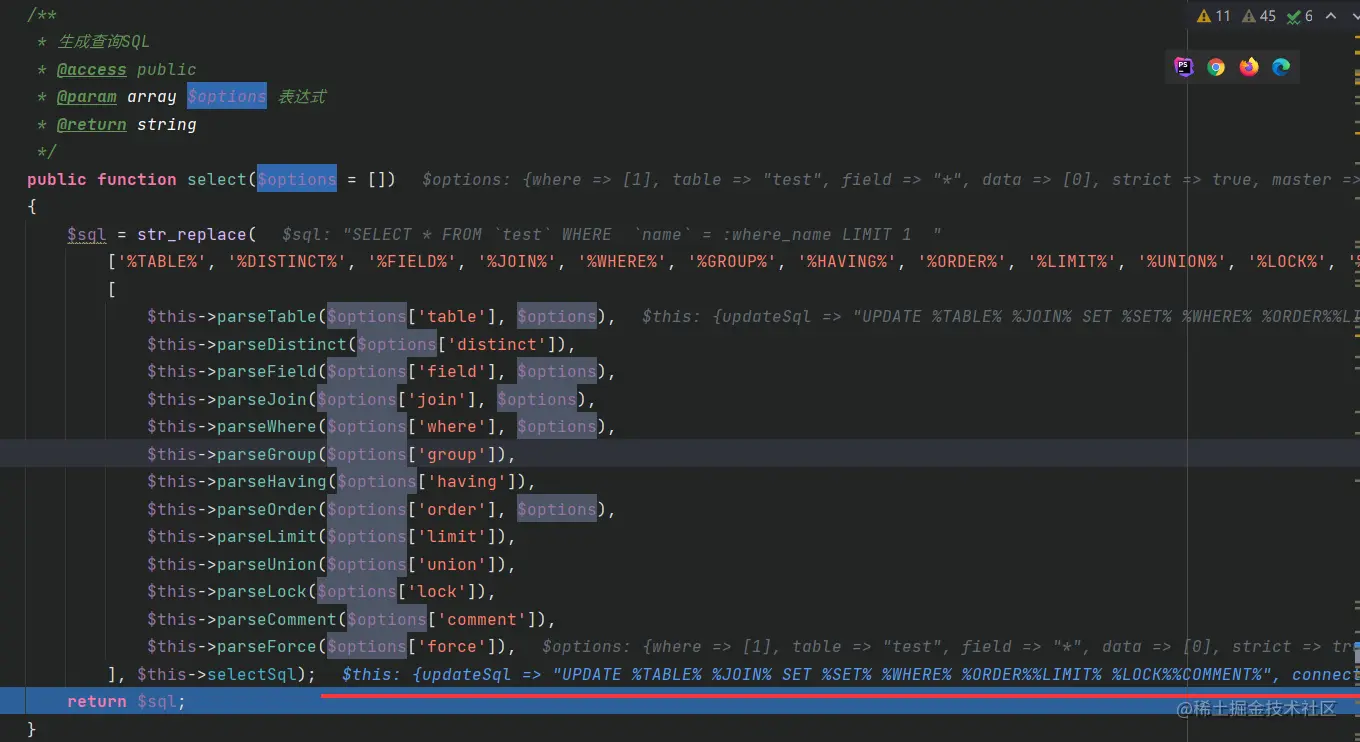
Task: Click the green typos indicator showing 6
Action: [1300, 16]
